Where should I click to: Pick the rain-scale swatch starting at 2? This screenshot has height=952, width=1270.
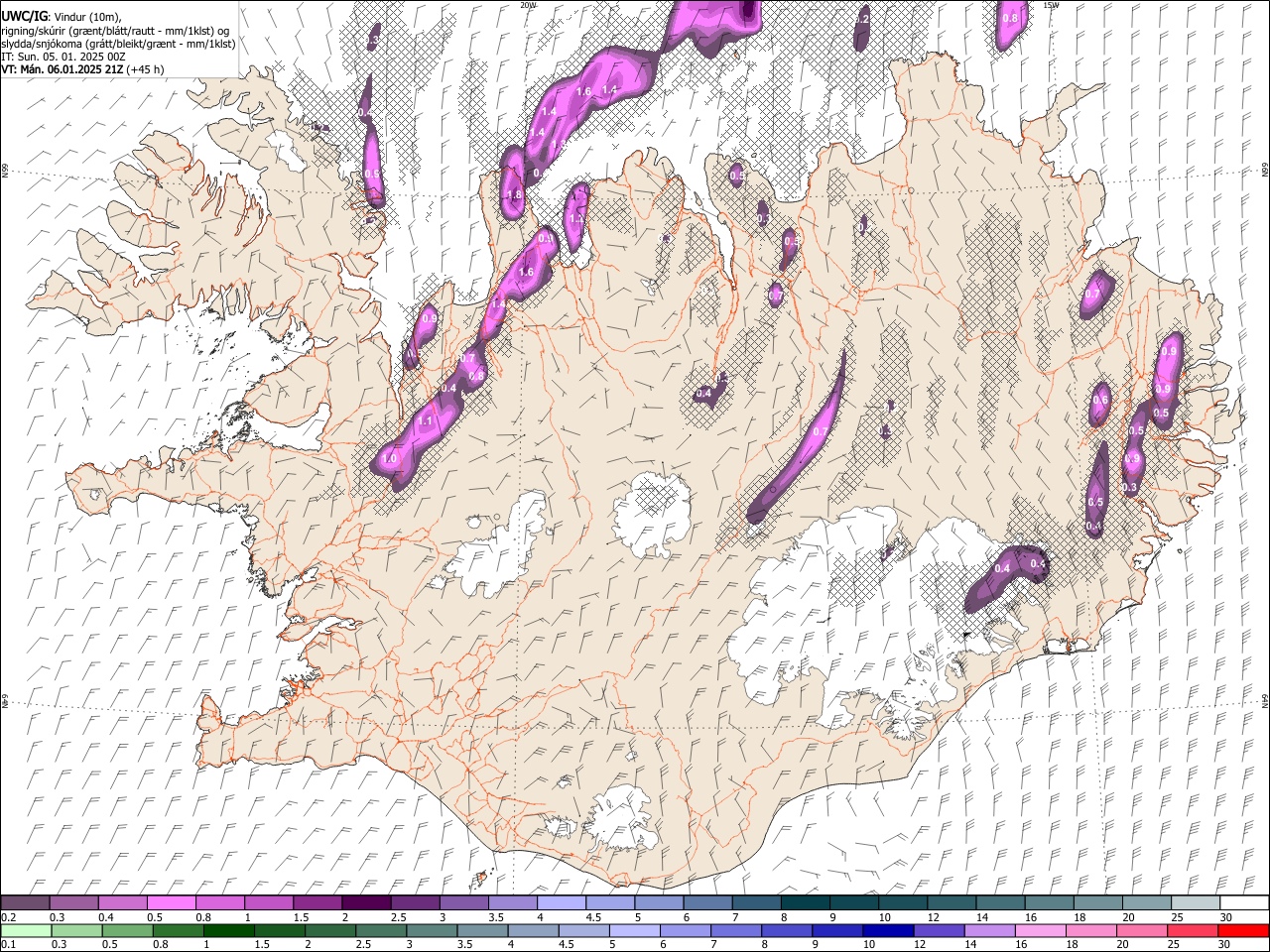(329, 930)
